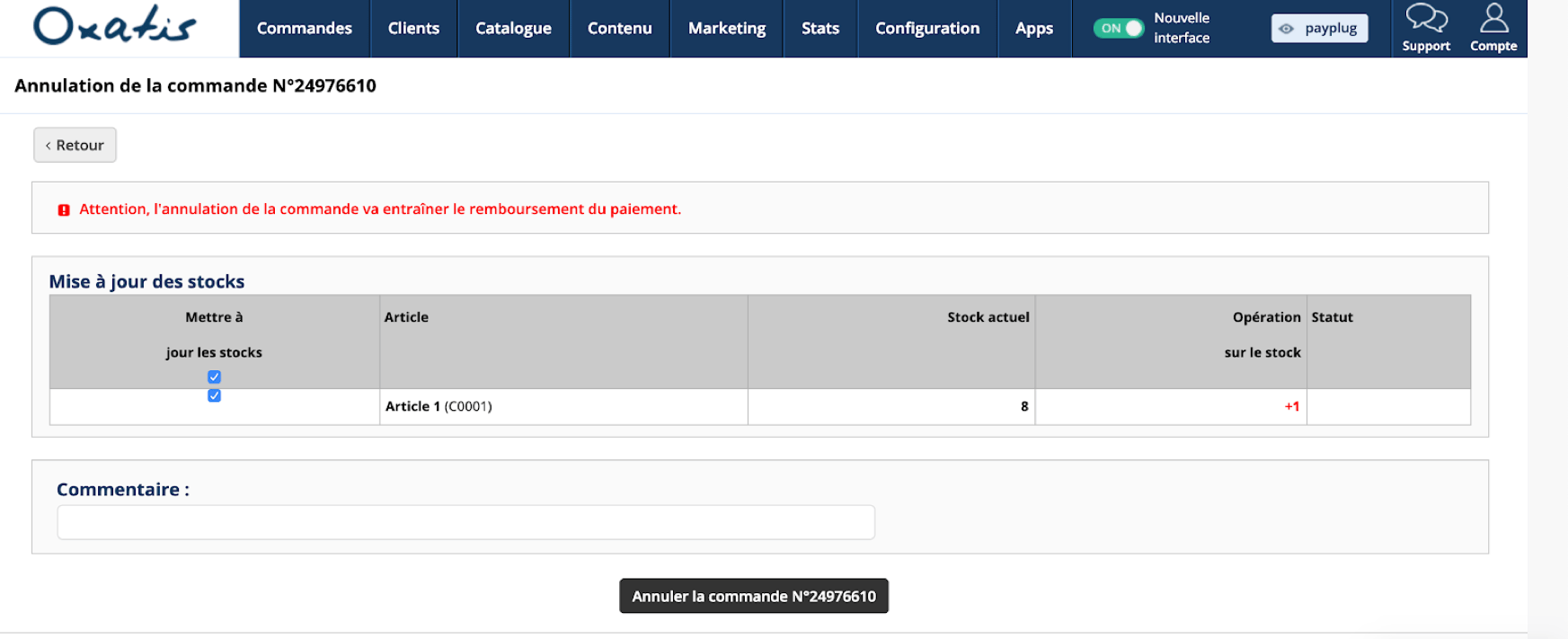Confirm Annuler la commande N°24976610
The width and height of the screenshot is (1568, 639).
[x=754, y=596]
